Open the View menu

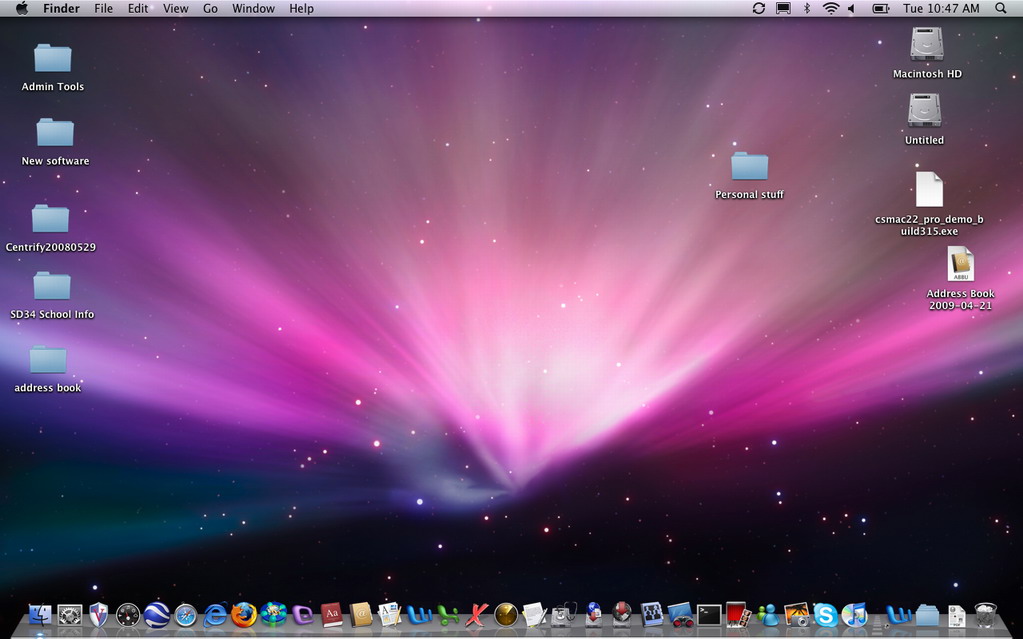coord(176,8)
